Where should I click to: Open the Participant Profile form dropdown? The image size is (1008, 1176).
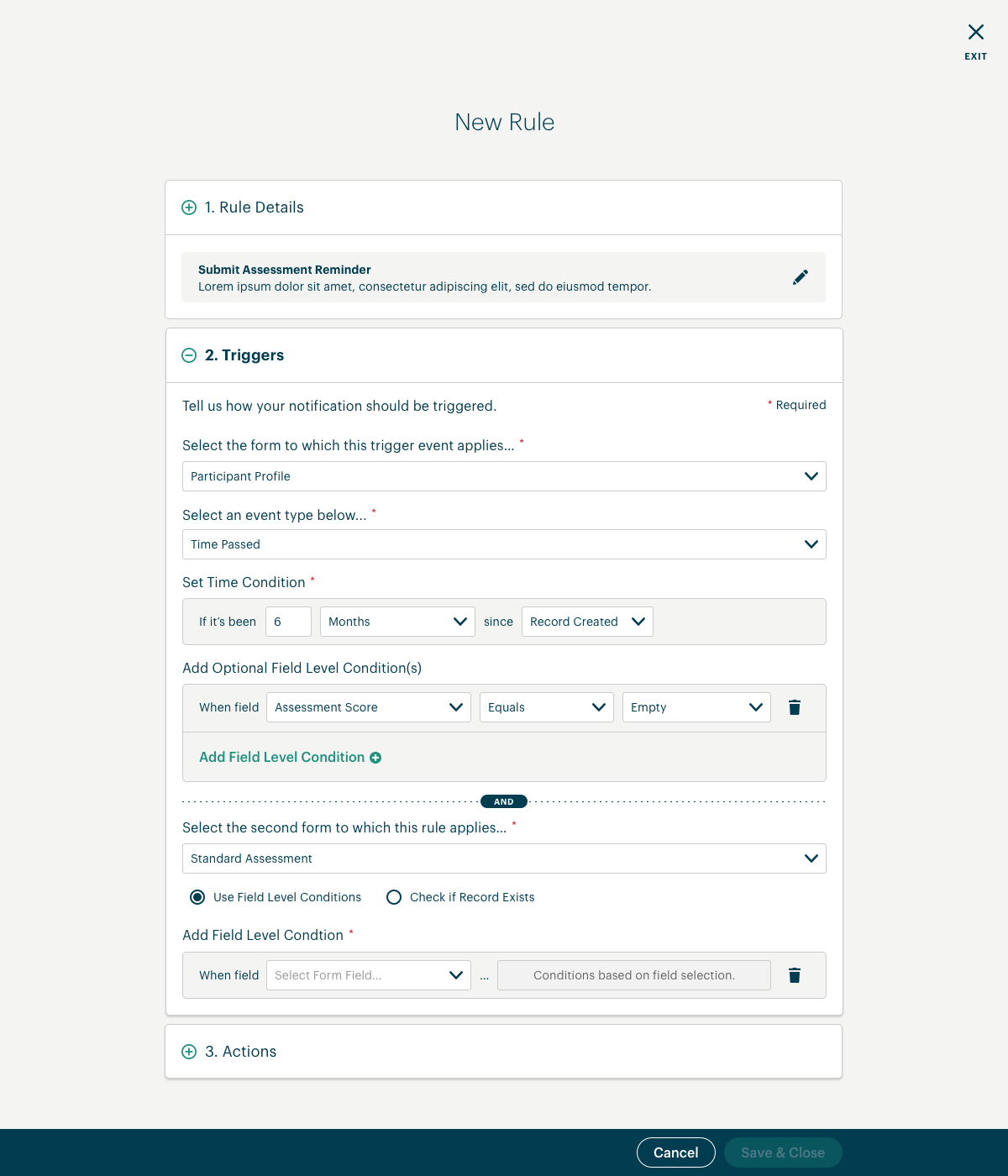click(504, 476)
